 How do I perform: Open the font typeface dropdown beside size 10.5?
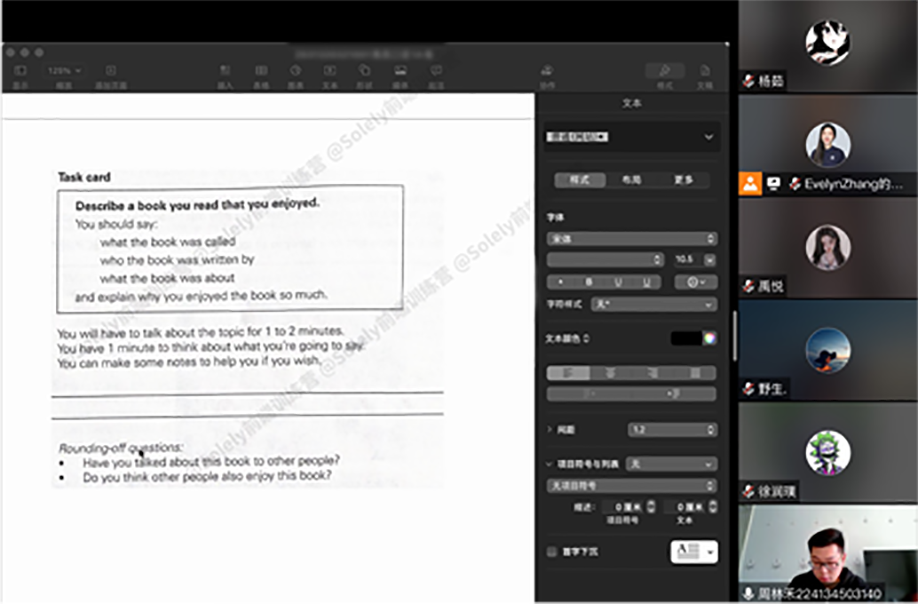[x=605, y=259]
